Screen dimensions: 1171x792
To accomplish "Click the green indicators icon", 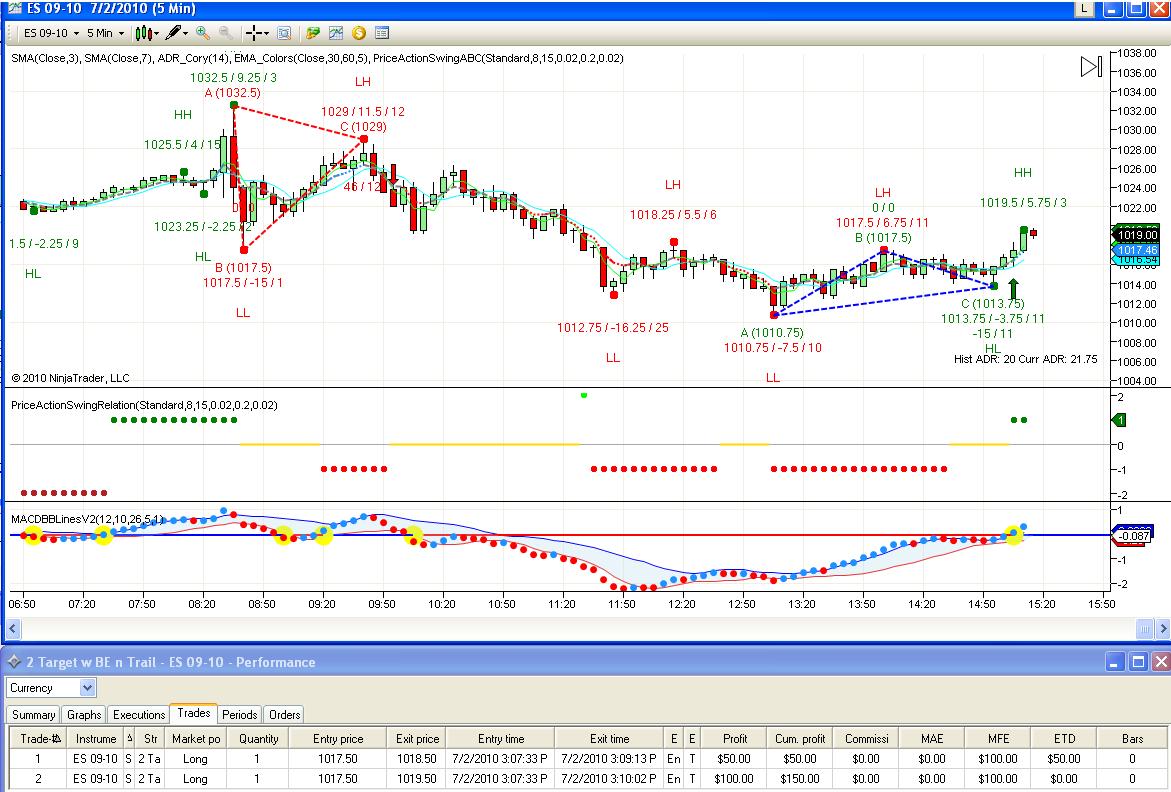I will pyautogui.click(x=313, y=33).
